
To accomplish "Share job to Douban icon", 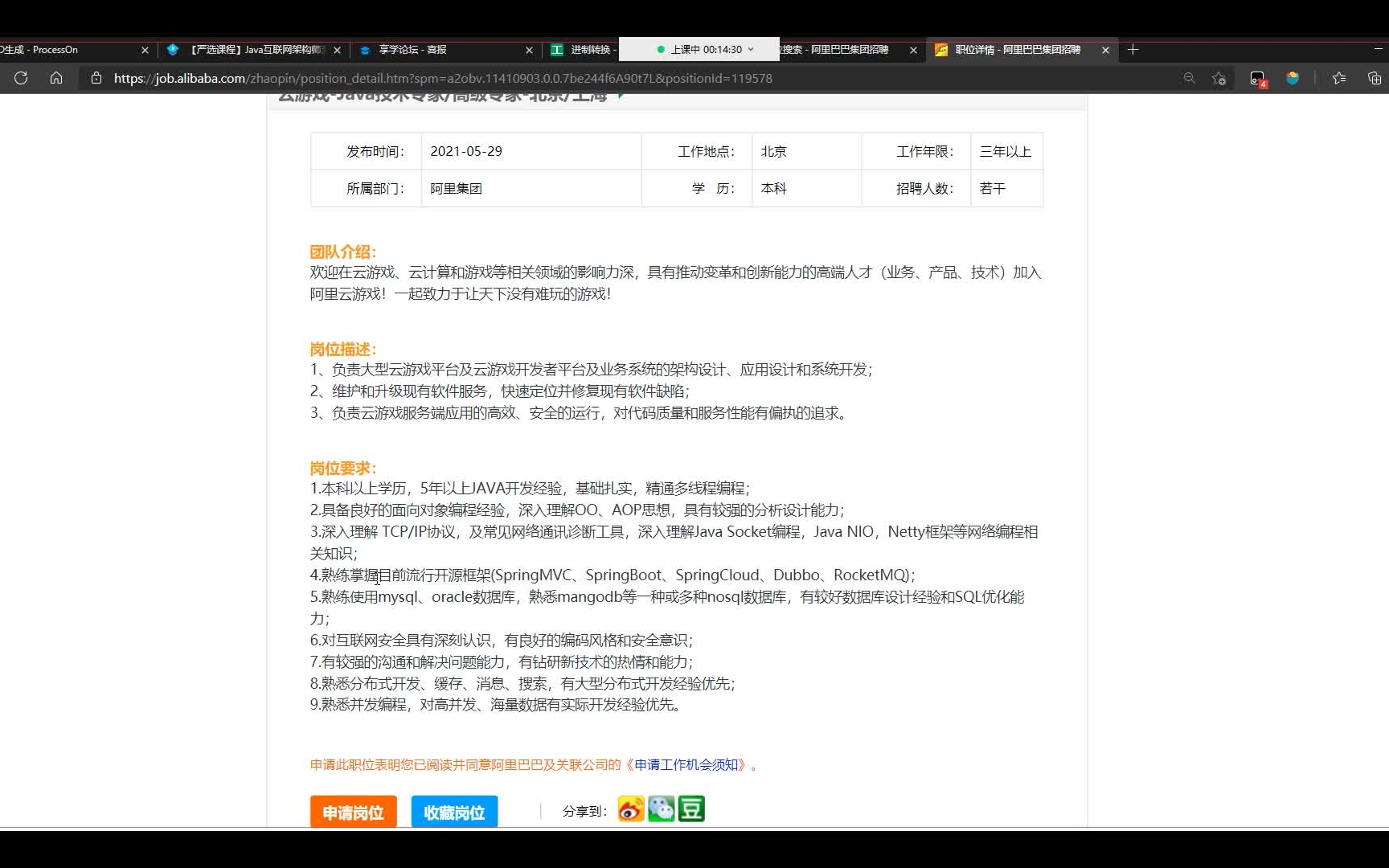I will tap(691, 809).
